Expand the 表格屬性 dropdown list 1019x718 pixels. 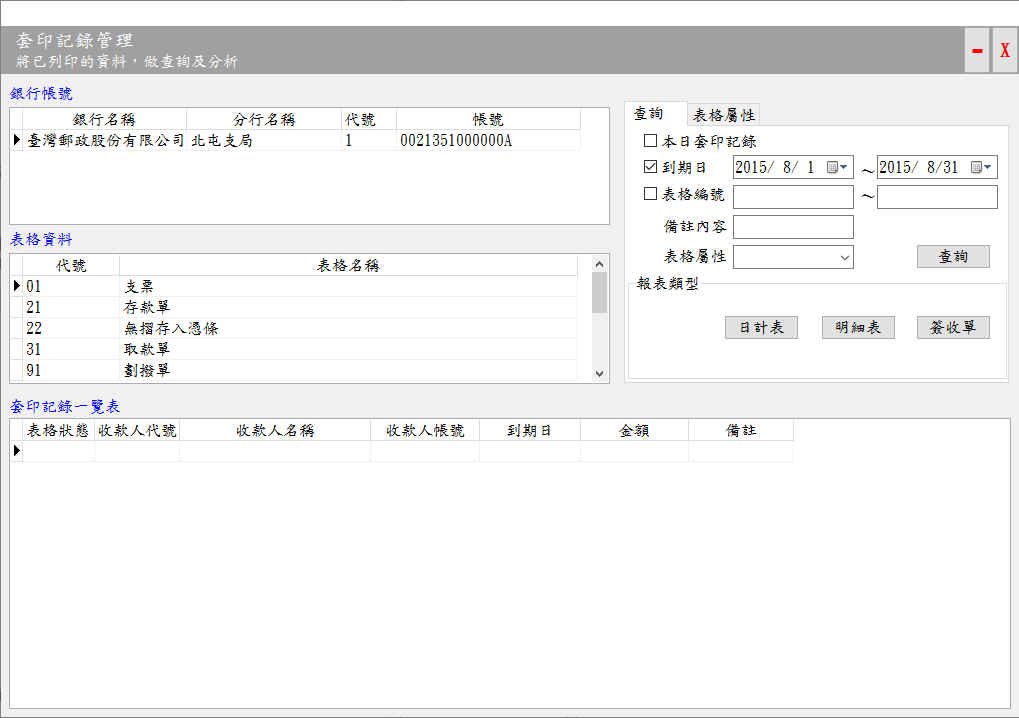845,257
